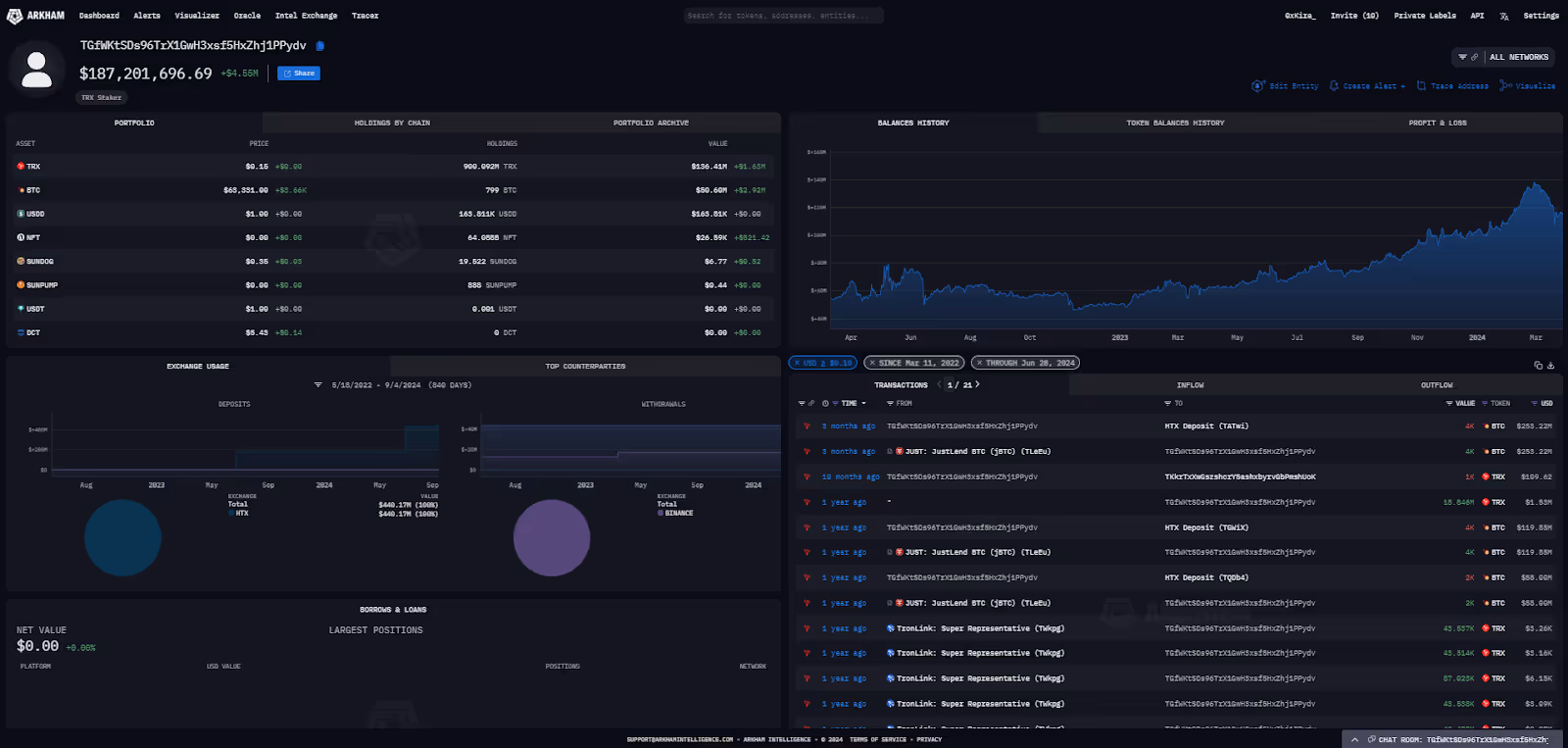Open the API link in header
This screenshot has width=1568, height=748.
tap(1477, 16)
